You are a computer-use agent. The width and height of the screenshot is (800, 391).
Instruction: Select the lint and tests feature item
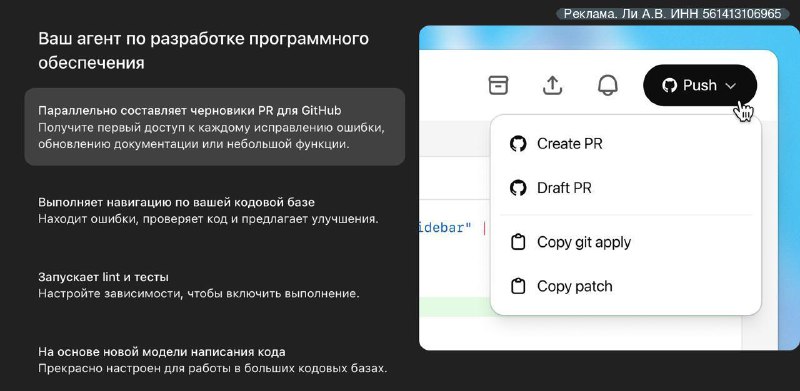pyautogui.click(x=199, y=285)
